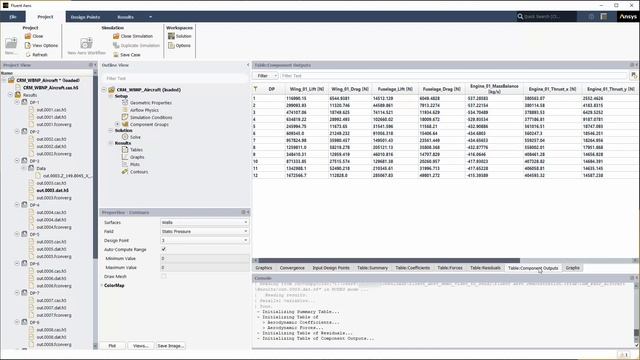This screenshot has height=360, width=640.
Task: Open the Table:Summary tab
Action: pos(372,268)
